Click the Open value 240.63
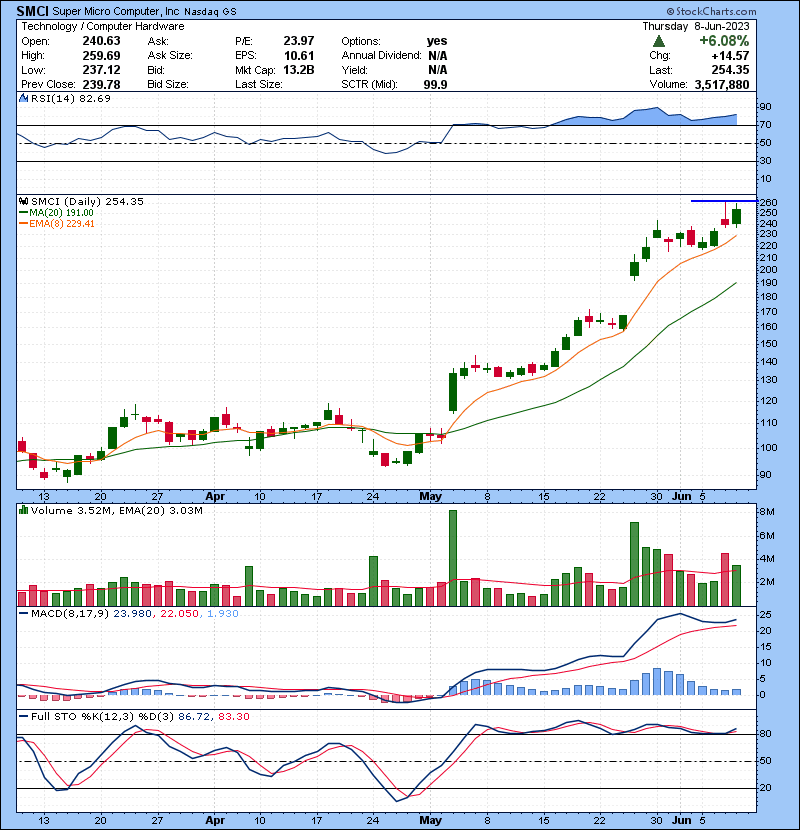 point(101,41)
